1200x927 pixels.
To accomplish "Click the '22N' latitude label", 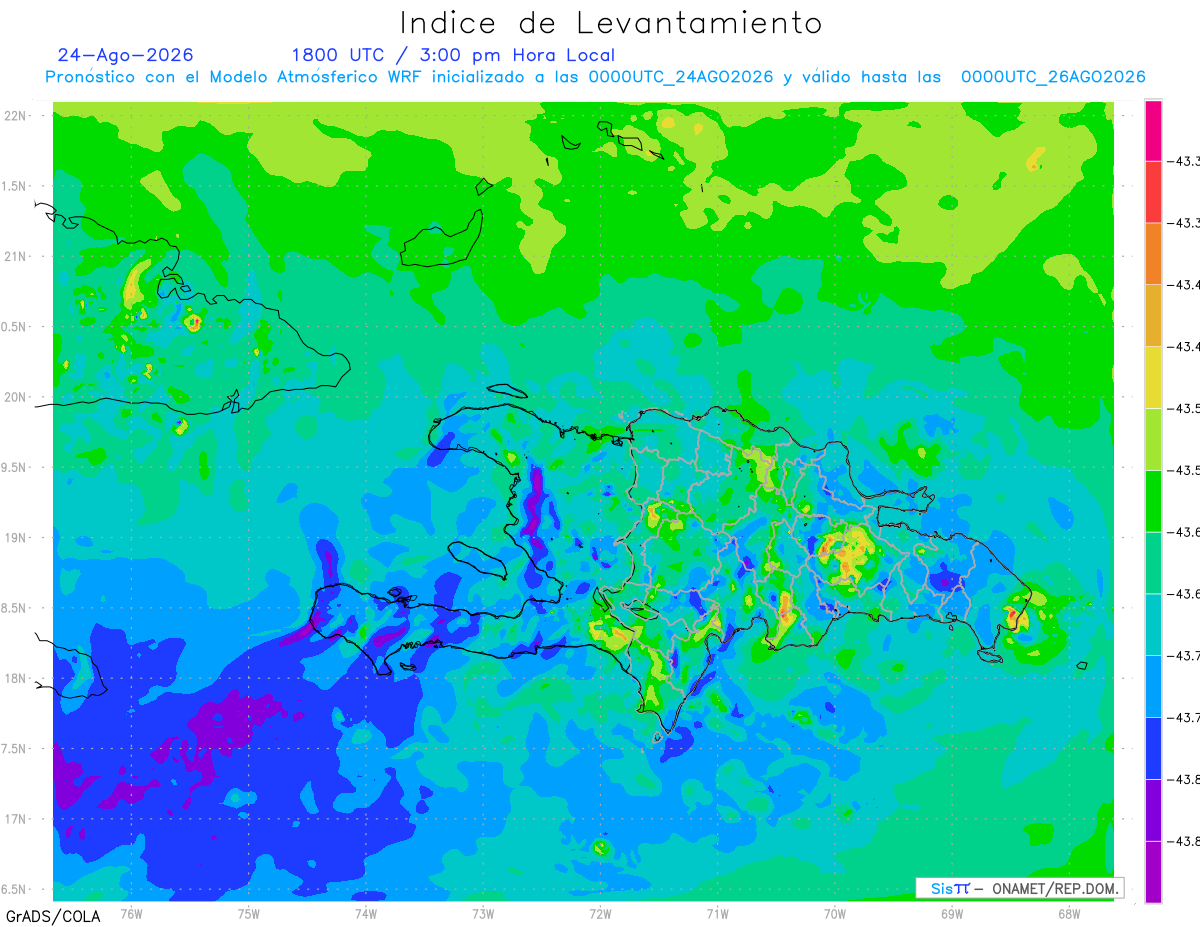I will [17, 116].
